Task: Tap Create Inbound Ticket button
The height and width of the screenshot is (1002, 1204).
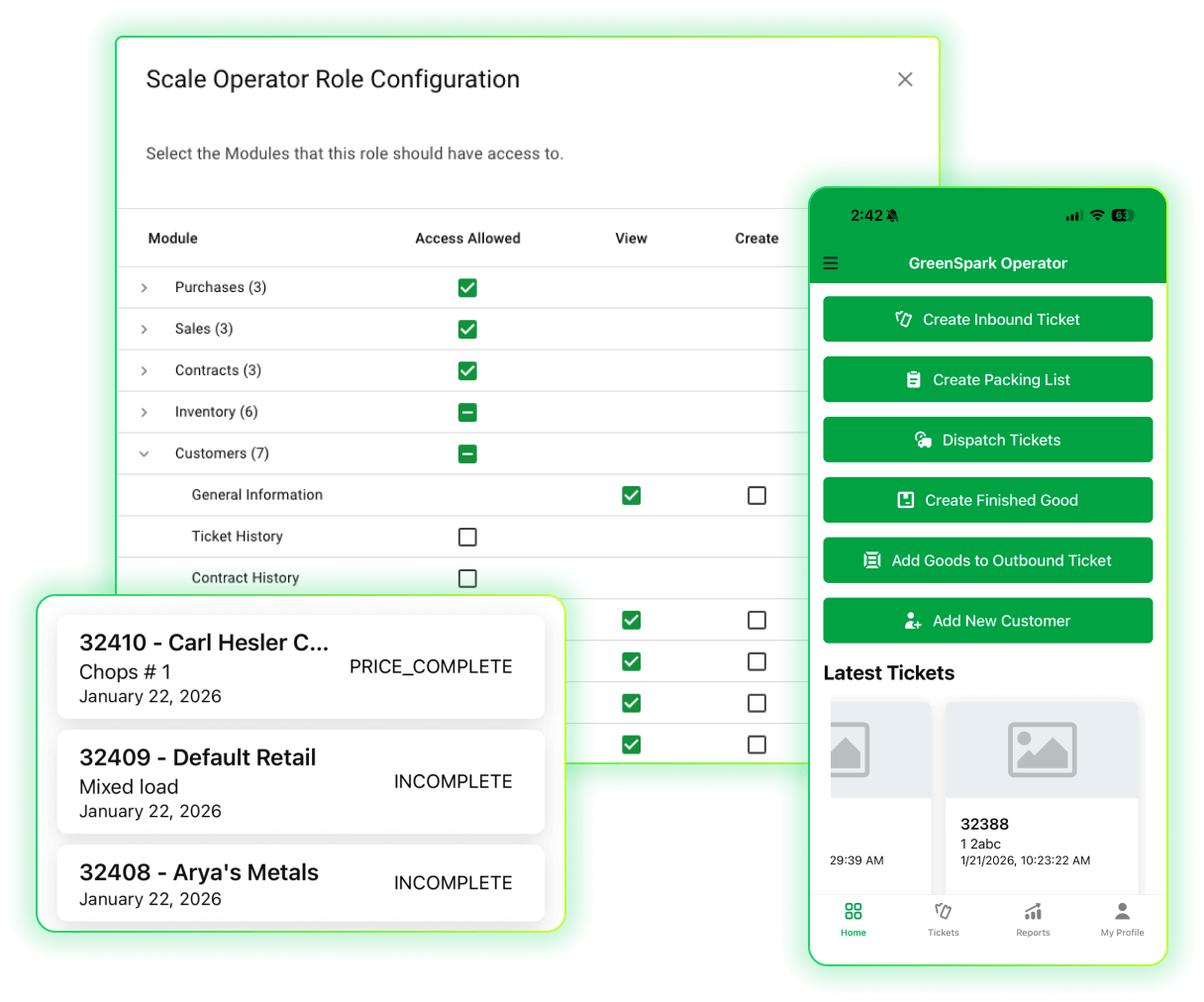Action: tap(987, 319)
